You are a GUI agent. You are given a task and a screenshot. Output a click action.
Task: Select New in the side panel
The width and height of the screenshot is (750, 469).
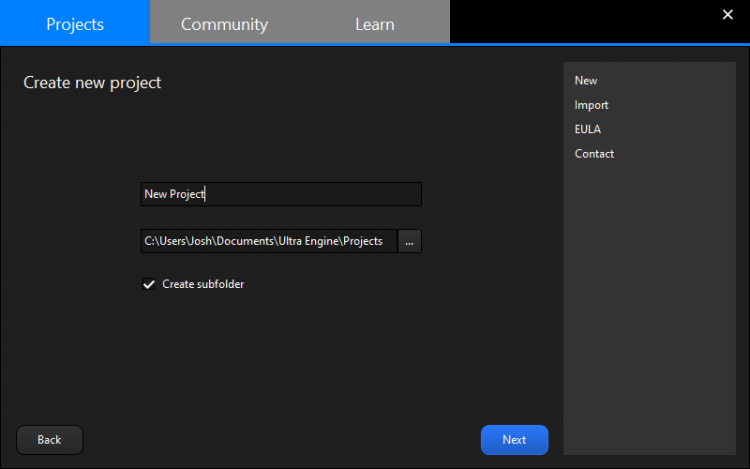tap(586, 81)
